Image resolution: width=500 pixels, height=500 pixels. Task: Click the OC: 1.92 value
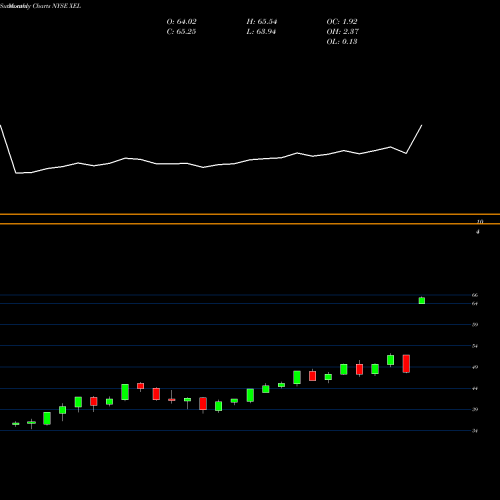pos(342,22)
